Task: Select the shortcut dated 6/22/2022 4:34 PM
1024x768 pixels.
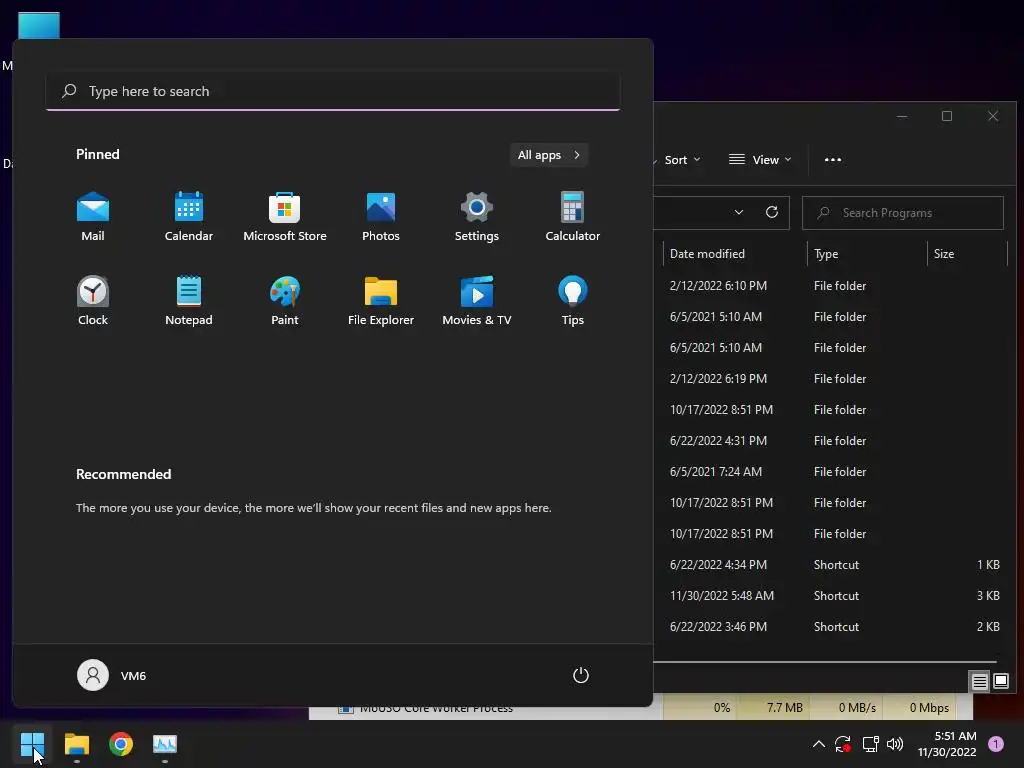Action: pyautogui.click(x=831, y=565)
